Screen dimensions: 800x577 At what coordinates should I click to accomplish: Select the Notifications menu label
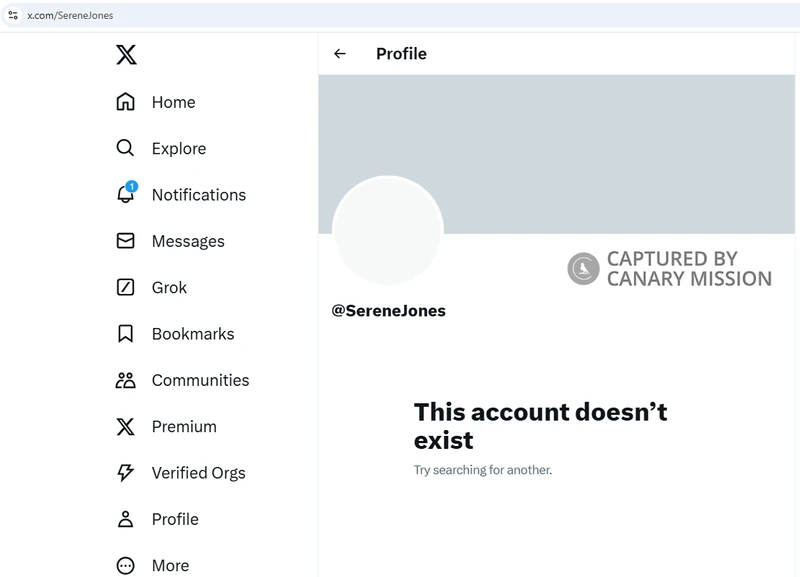pyautogui.click(x=199, y=195)
